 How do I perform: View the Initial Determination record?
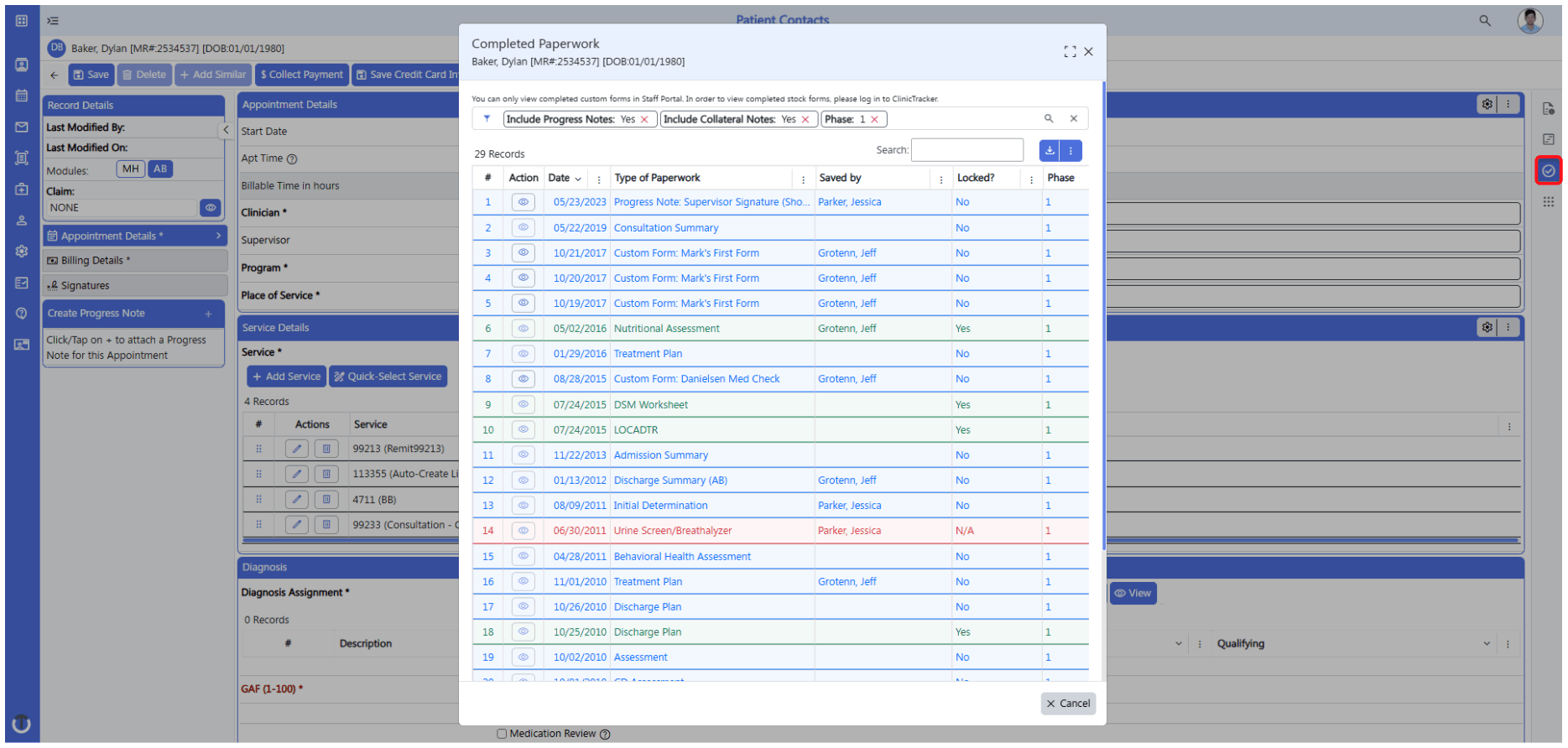click(x=523, y=506)
